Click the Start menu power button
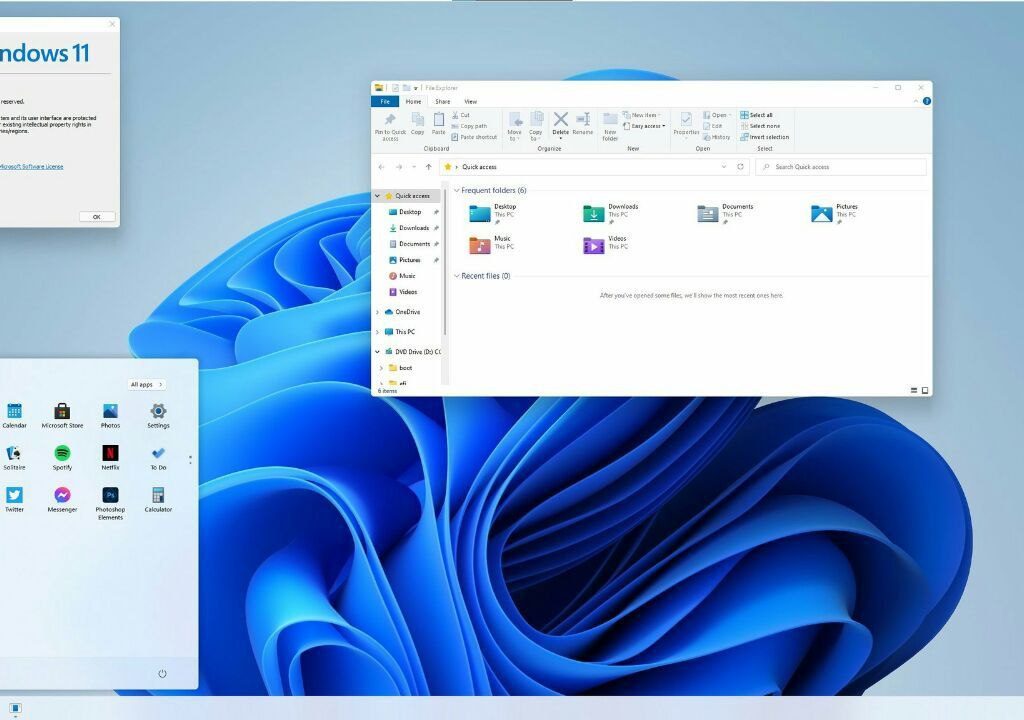 pyautogui.click(x=162, y=674)
